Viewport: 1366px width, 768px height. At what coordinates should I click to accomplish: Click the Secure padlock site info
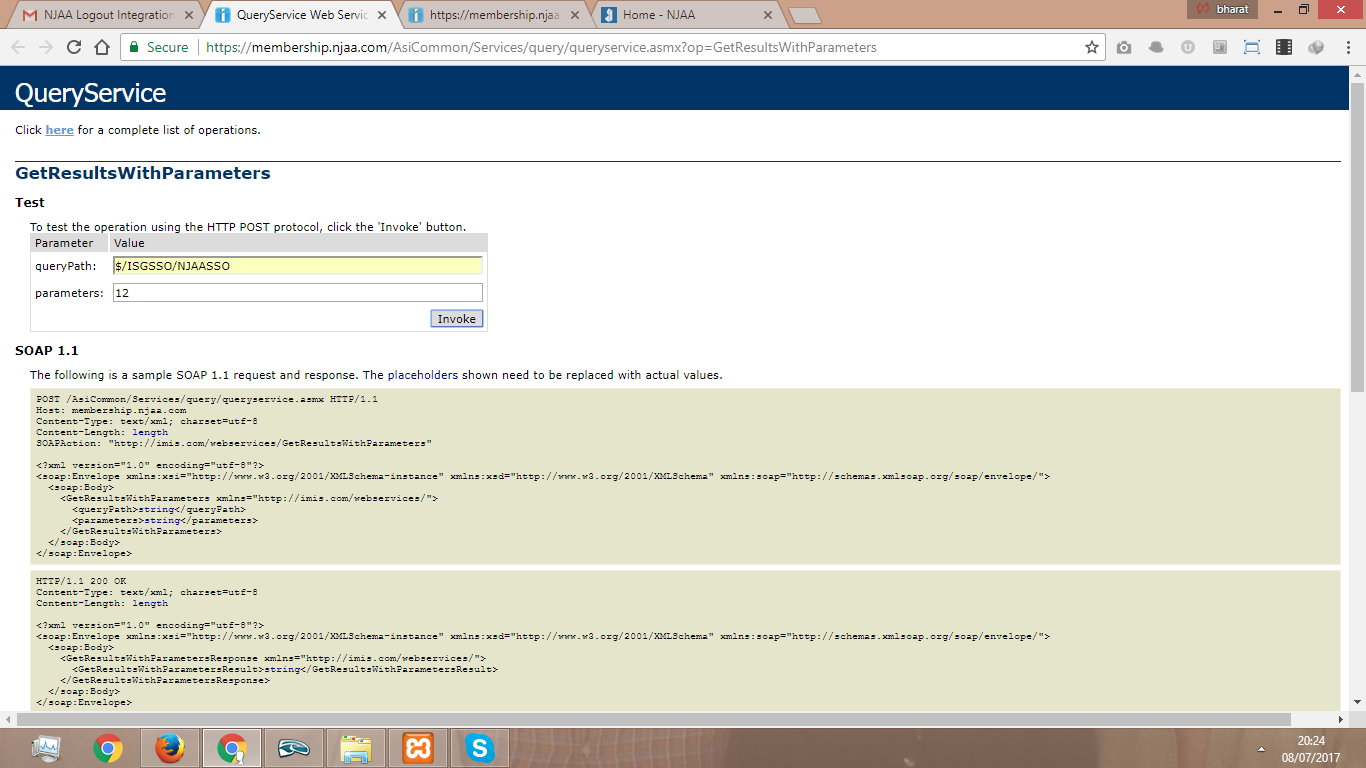pos(158,47)
